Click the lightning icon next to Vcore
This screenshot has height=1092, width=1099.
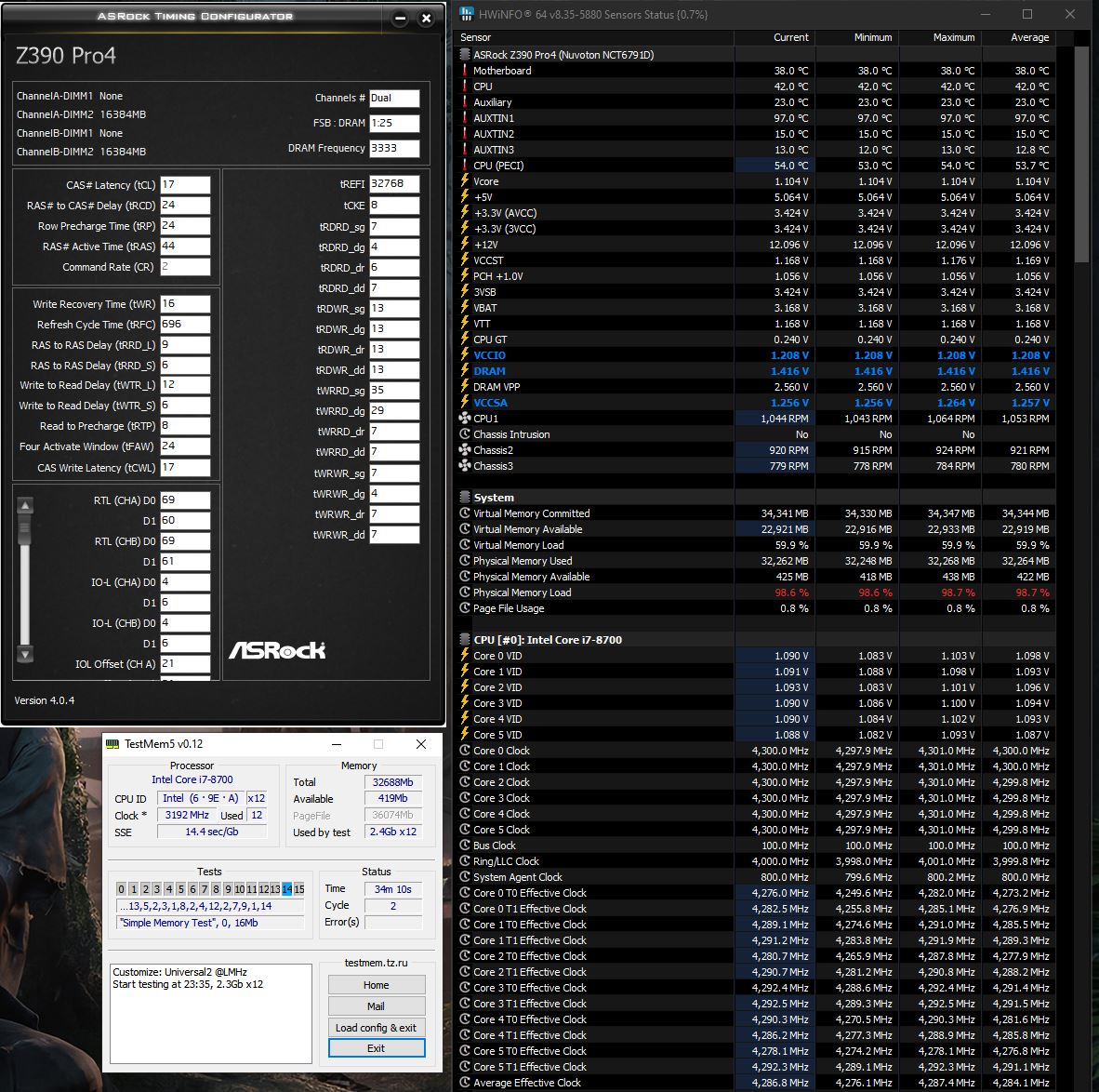(464, 181)
